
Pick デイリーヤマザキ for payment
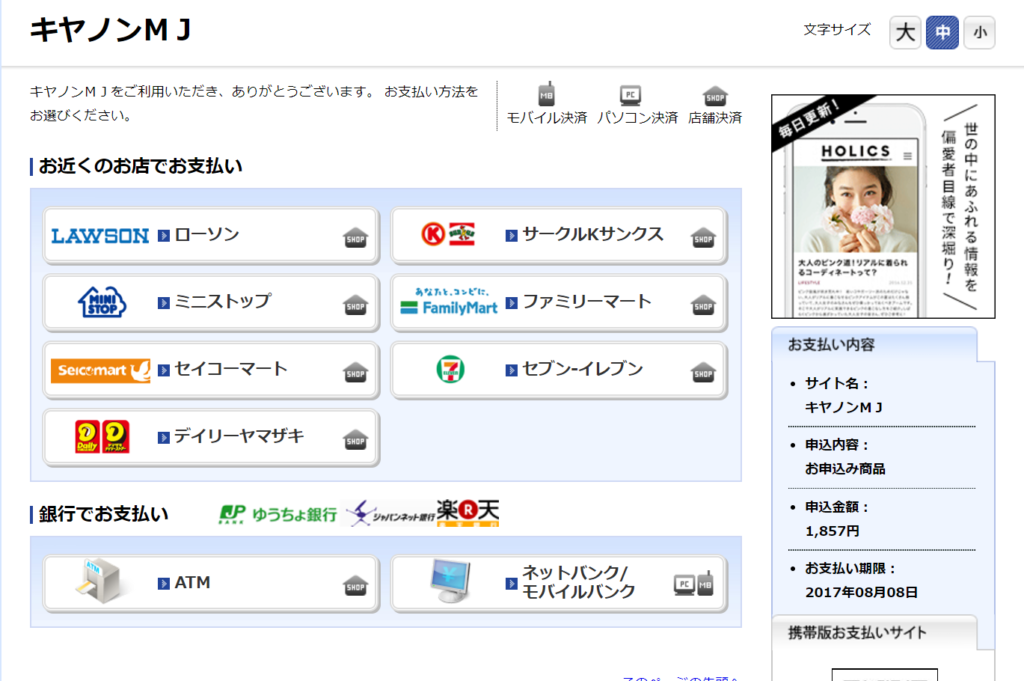[211, 437]
